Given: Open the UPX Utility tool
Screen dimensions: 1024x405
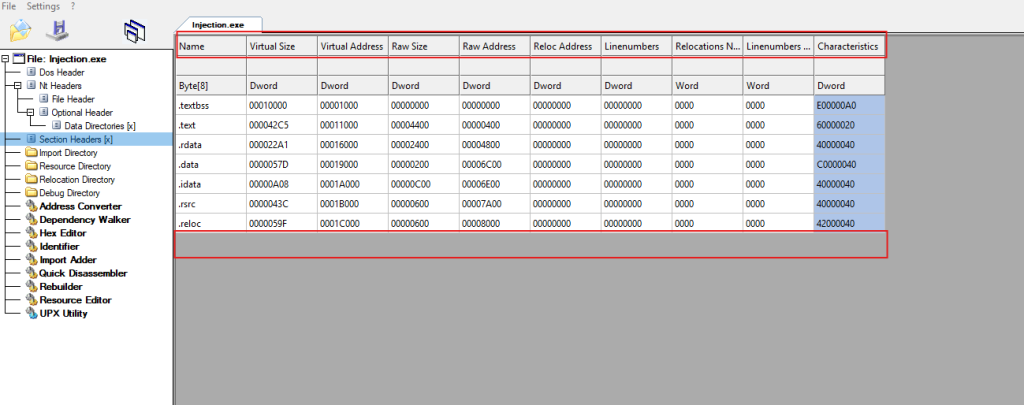Looking at the screenshot, I should tap(63, 313).
